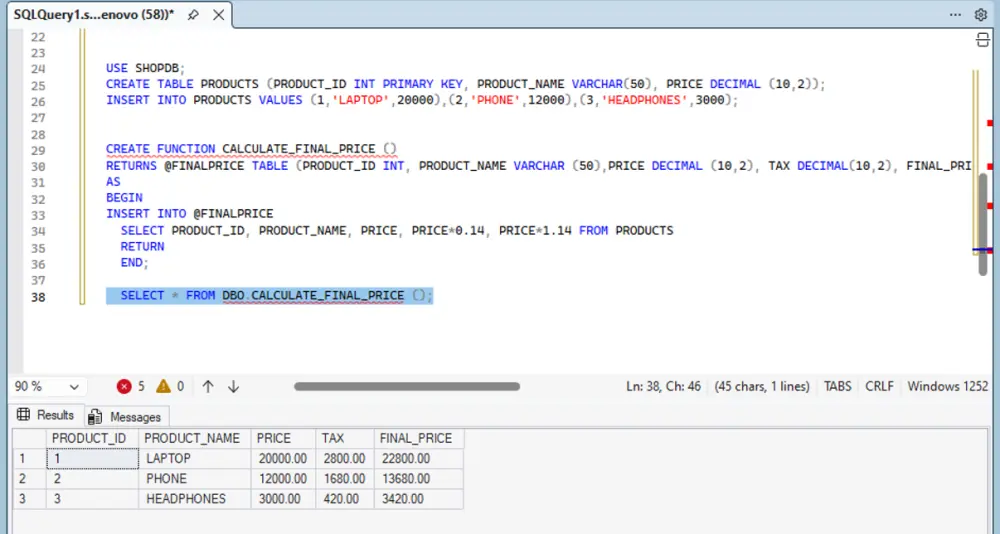Click the PRODUCT_NAME column header
The height and width of the screenshot is (534, 1000).
coord(195,438)
